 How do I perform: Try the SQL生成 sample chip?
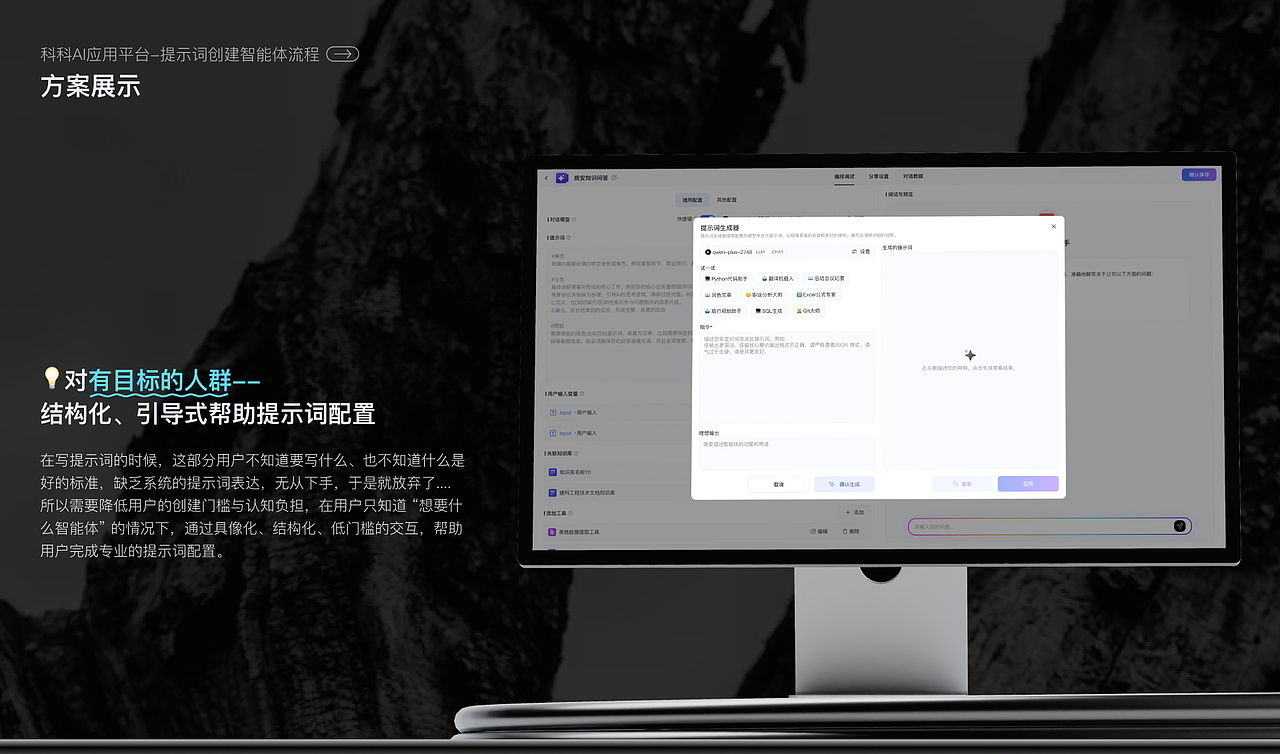point(769,311)
